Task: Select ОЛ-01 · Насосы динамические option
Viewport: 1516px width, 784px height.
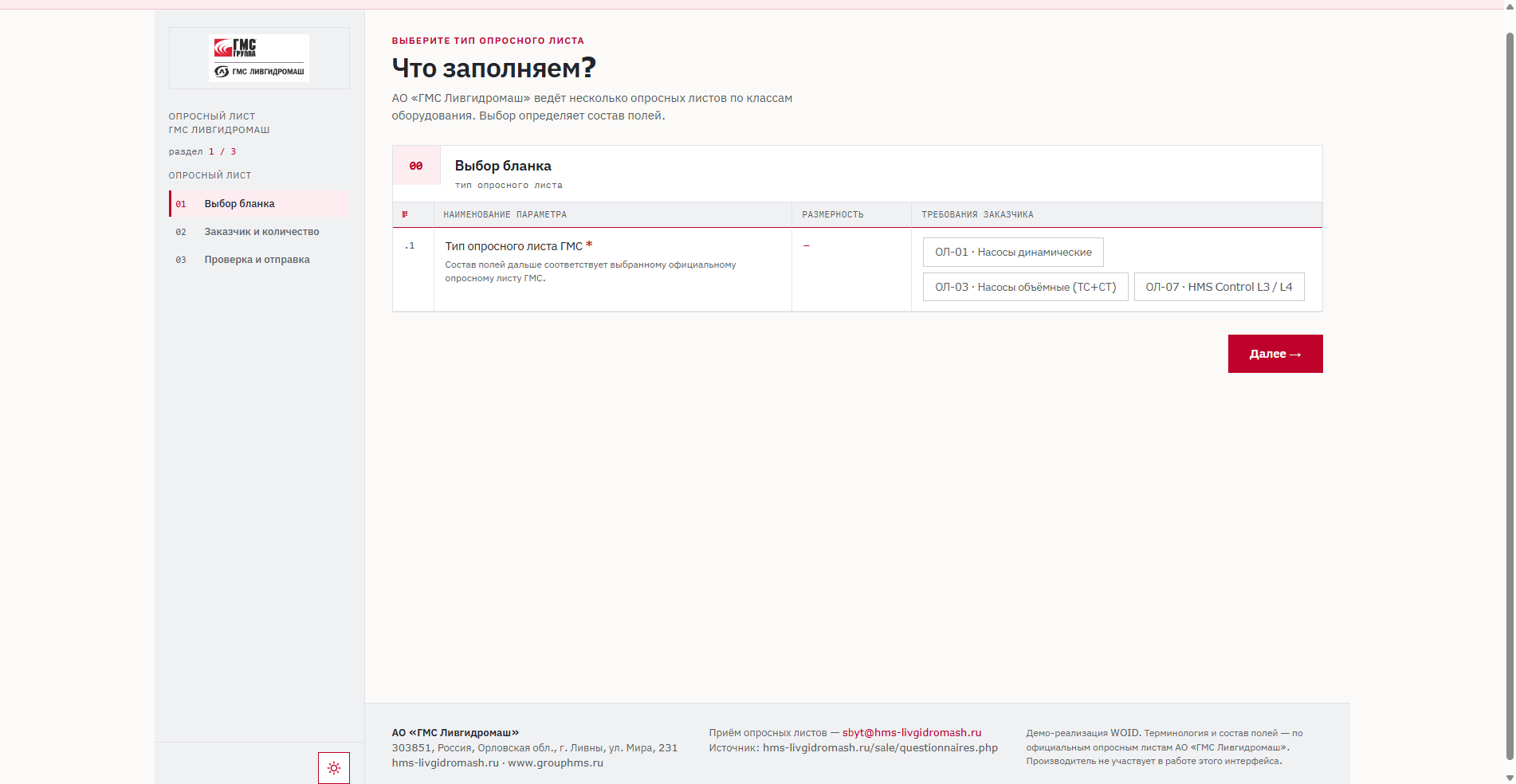Action: tap(1013, 253)
